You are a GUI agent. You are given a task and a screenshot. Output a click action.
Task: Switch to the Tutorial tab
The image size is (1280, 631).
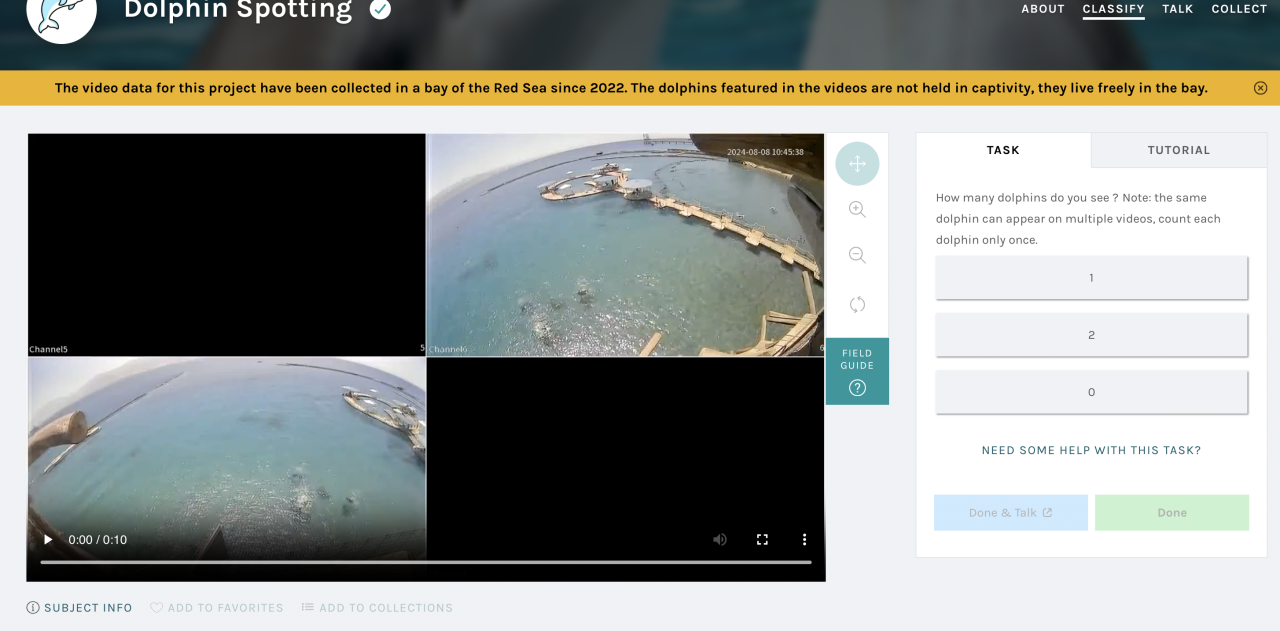[x=1178, y=150]
